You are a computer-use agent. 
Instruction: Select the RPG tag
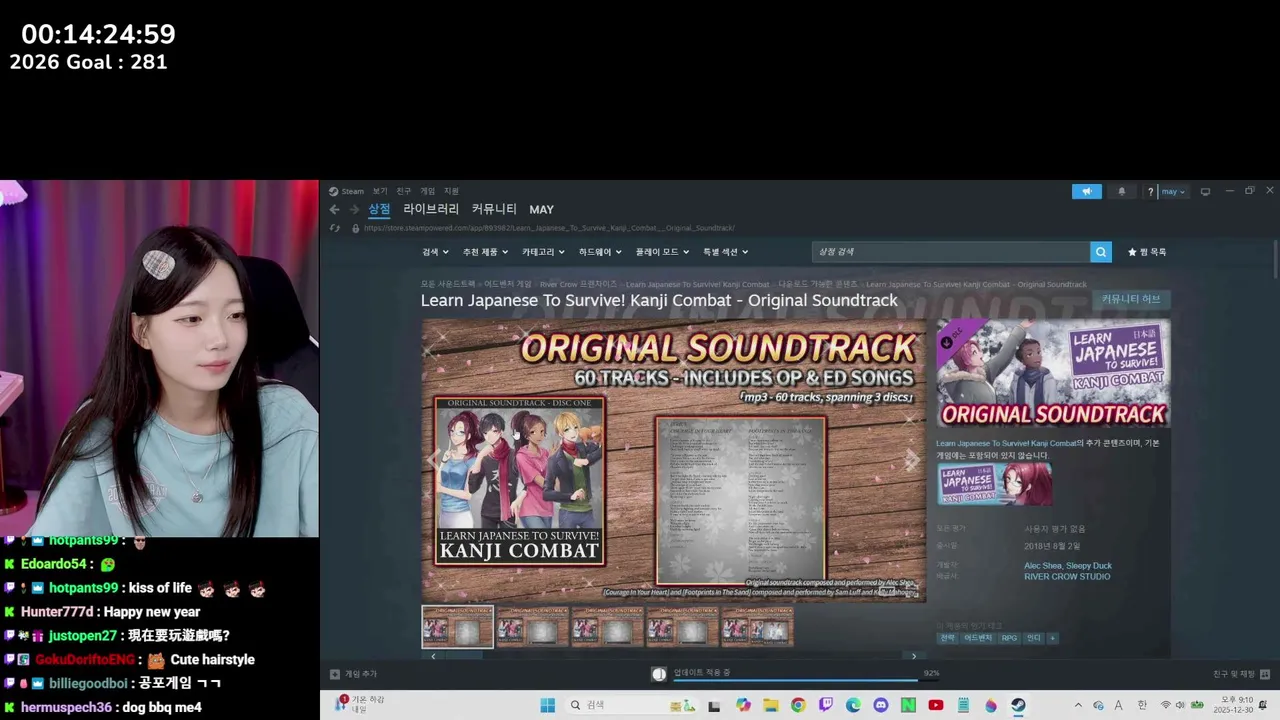tap(1009, 638)
